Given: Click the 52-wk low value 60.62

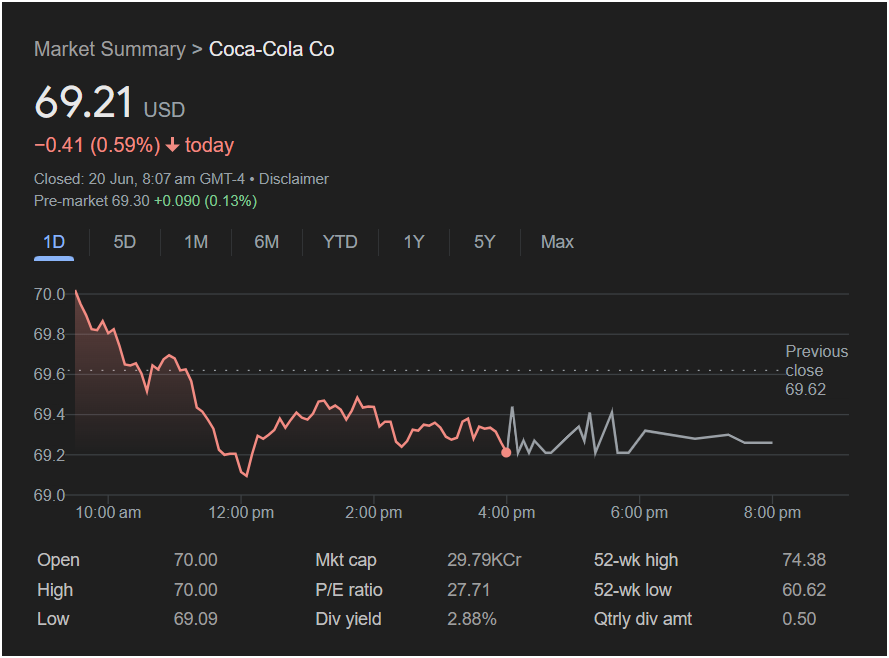Looking at the screenshot, I should click(x=804, y=590).
